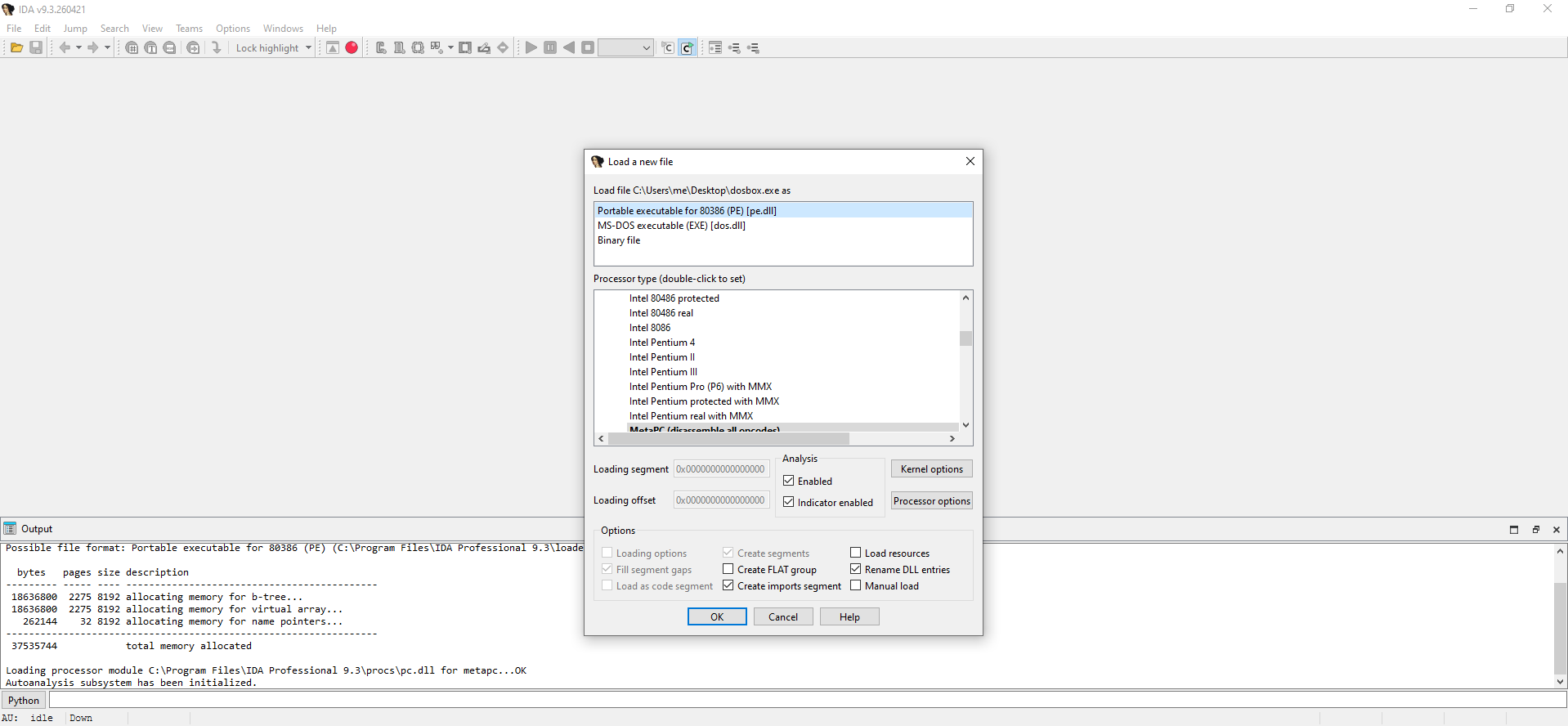The height and width of the screenshot is (726, 1568).
Task: Click the round search-next arrow icon
Action: point(193,47)
